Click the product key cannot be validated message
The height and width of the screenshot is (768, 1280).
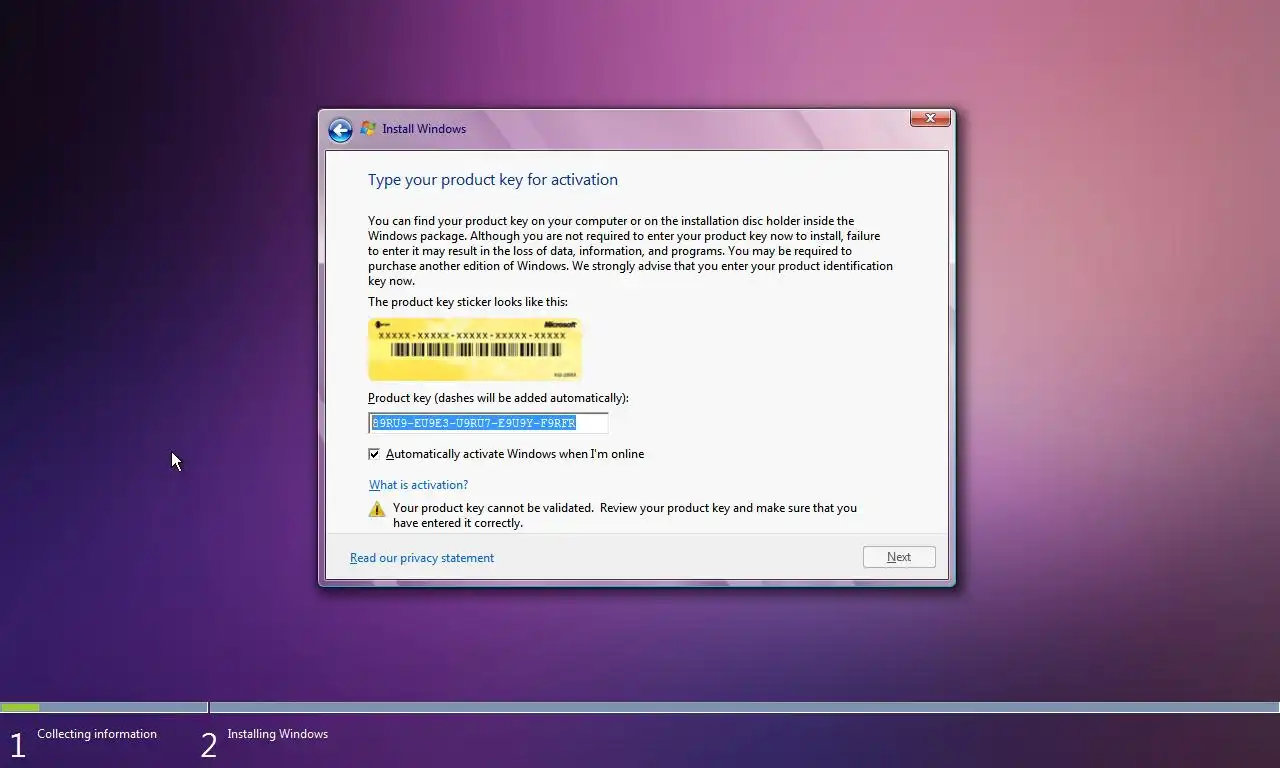[625, 515]
